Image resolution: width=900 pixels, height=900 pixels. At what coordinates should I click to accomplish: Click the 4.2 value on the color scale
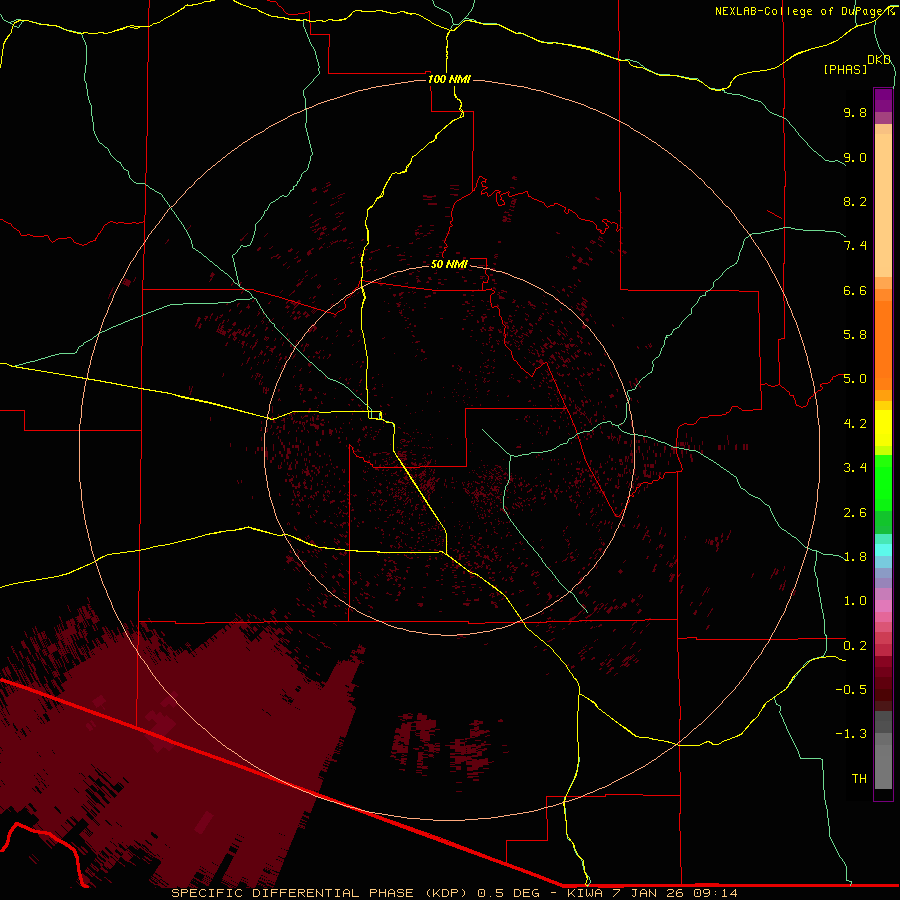pyautogui.click(x=855, y=424)
